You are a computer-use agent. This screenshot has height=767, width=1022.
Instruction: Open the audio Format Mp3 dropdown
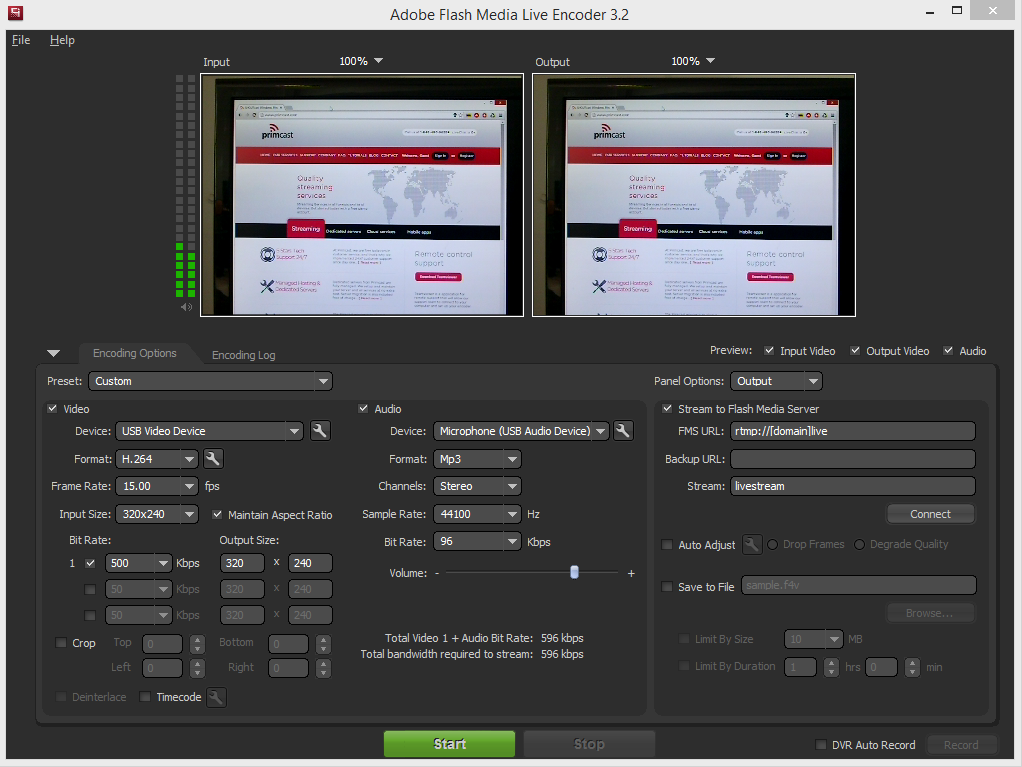477,459
